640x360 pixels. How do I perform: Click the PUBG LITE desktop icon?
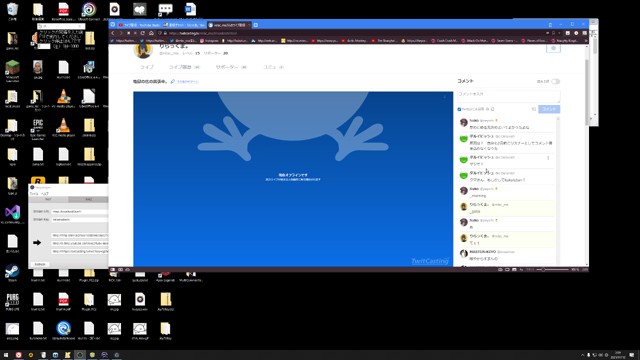coord(12,302)
